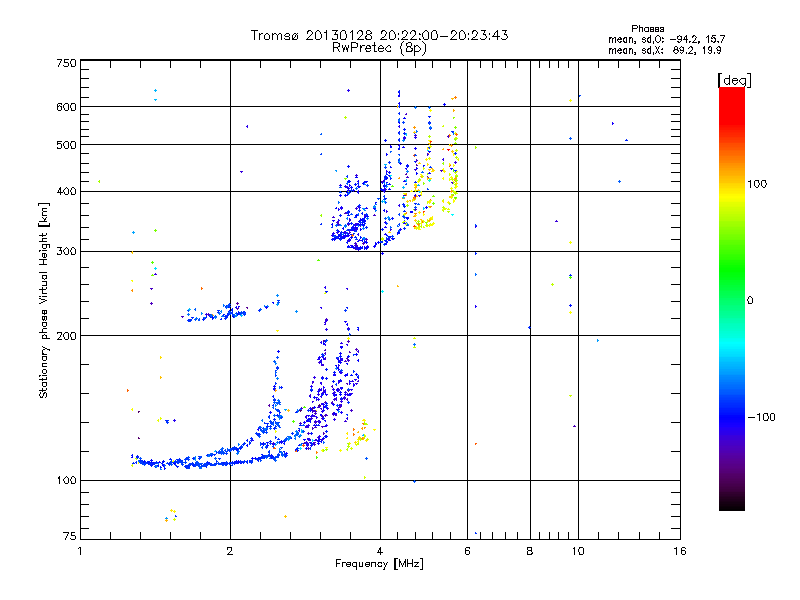This screenshot has height=600, width=800.
Task: Click the colorbar tick label '100'
Action: coord(757,184)
